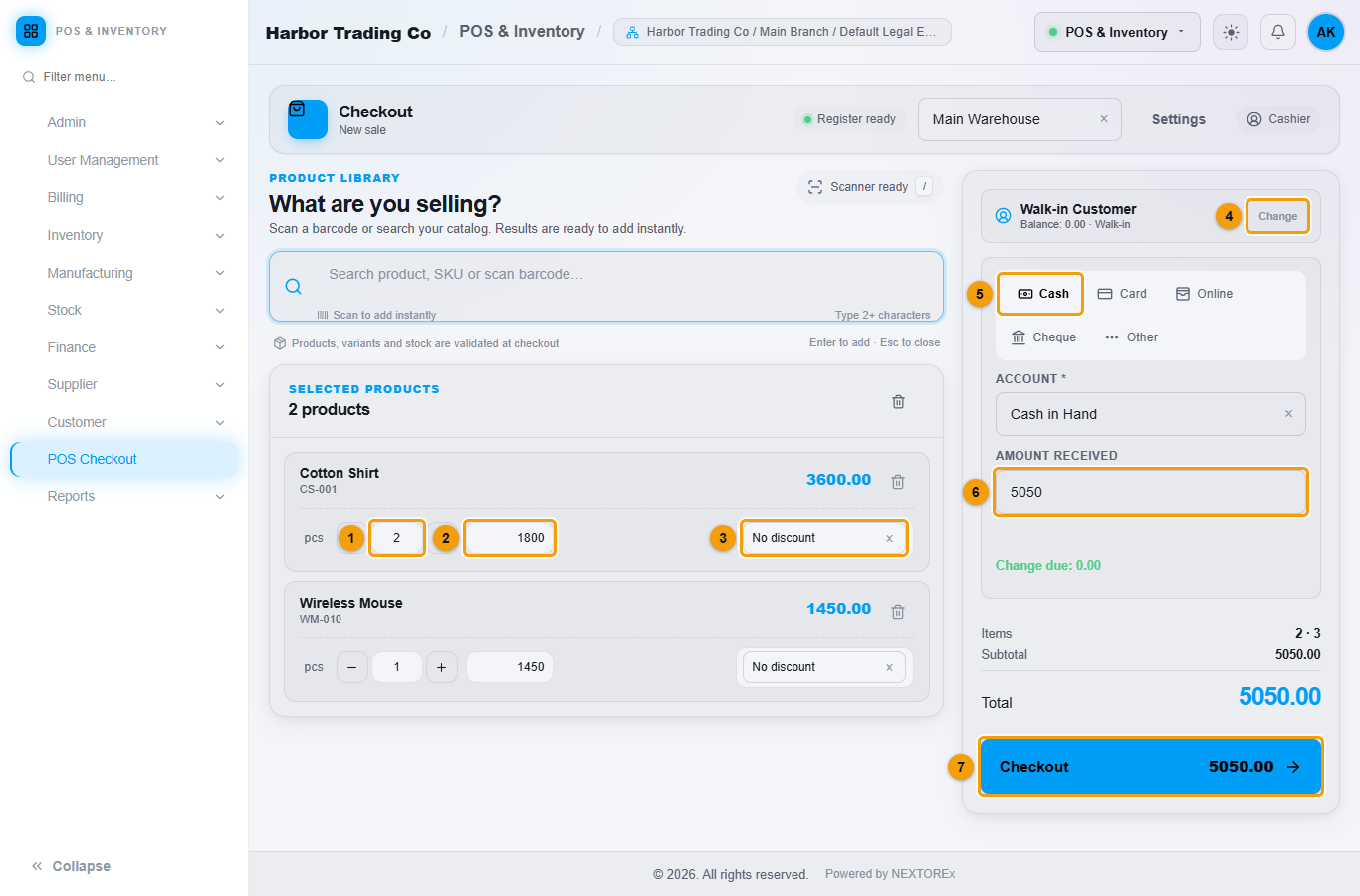Screen dimensions: 1360x896
Task: Open the notifications bell
Action: coord(1278,32)
